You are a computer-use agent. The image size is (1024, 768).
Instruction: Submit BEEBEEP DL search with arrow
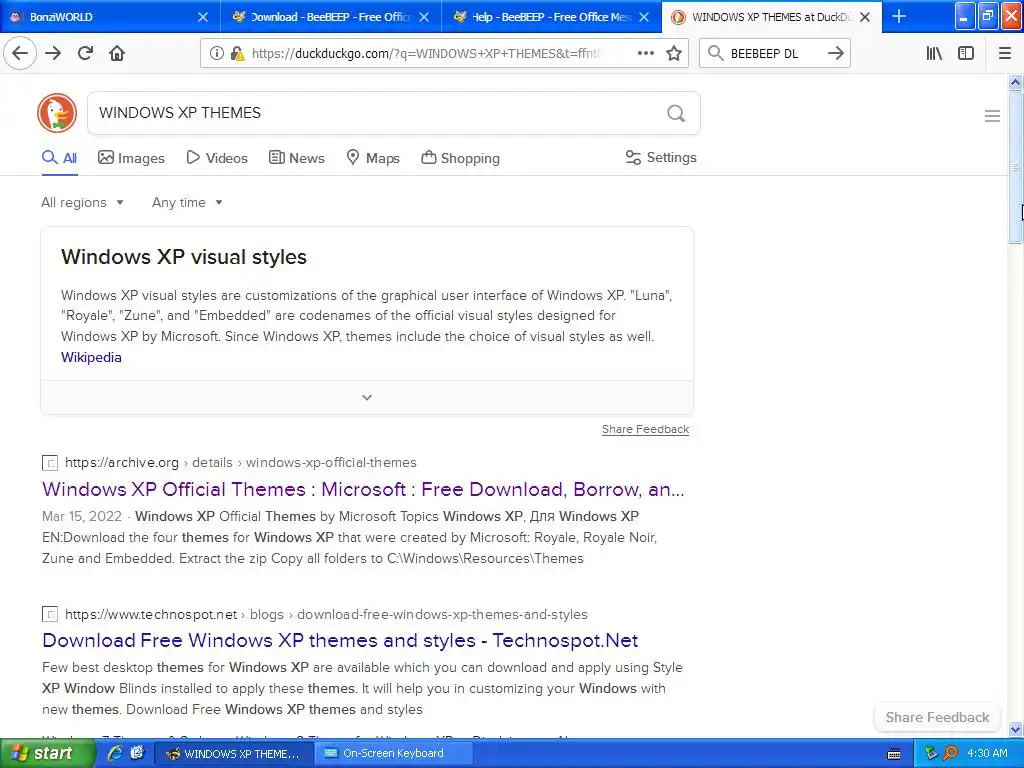coord(835,54)
